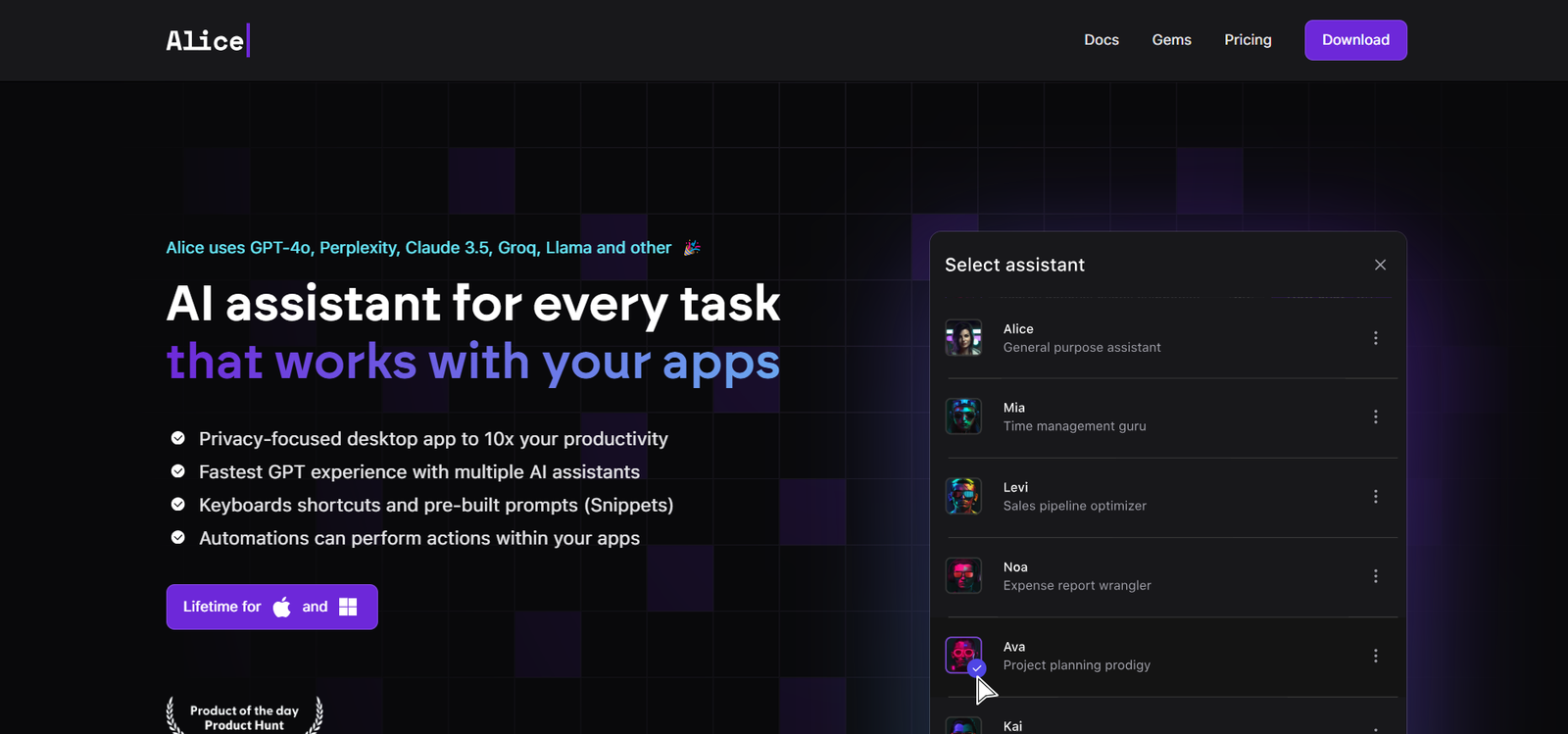This screenshot has height=734, width=1568.
Task: Click the party popper emoji icon
Action: pyautogui.click(x=692, y=248)
